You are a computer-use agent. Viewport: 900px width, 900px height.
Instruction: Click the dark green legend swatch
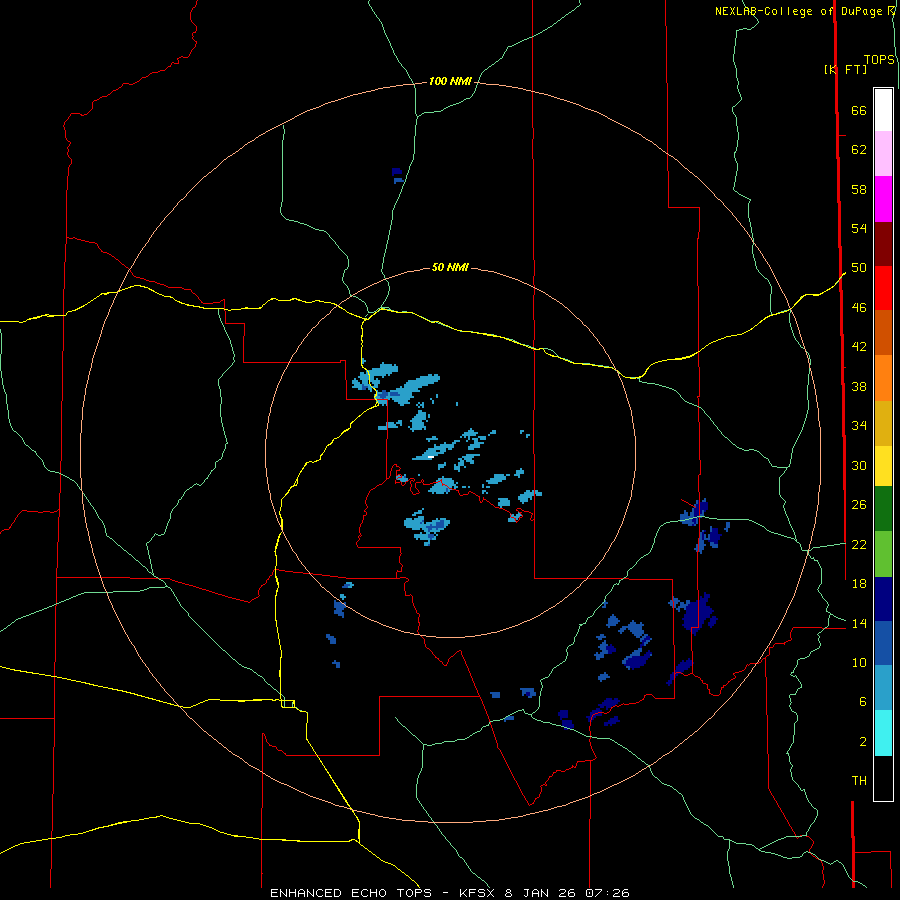(x=883, y=509)
